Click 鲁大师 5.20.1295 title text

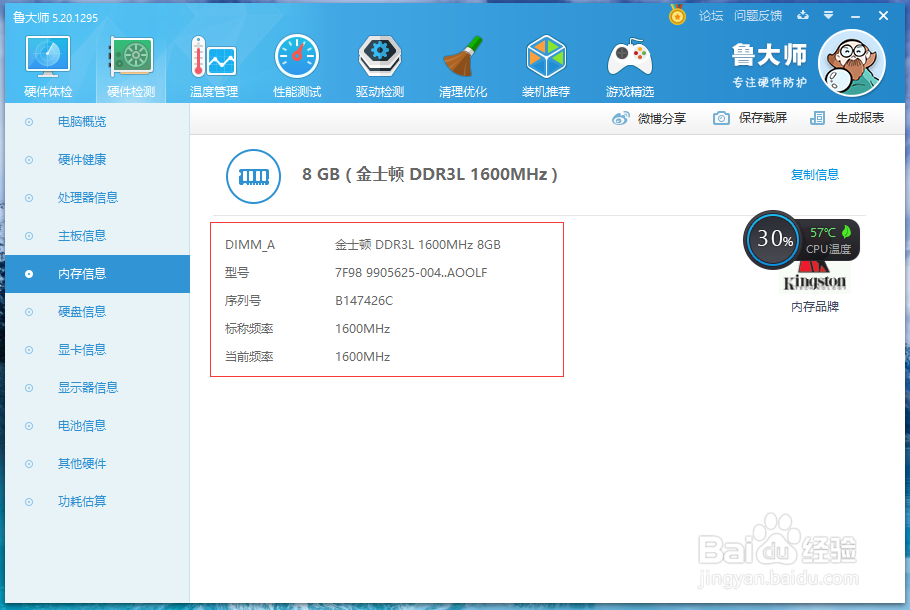[56, 18]
